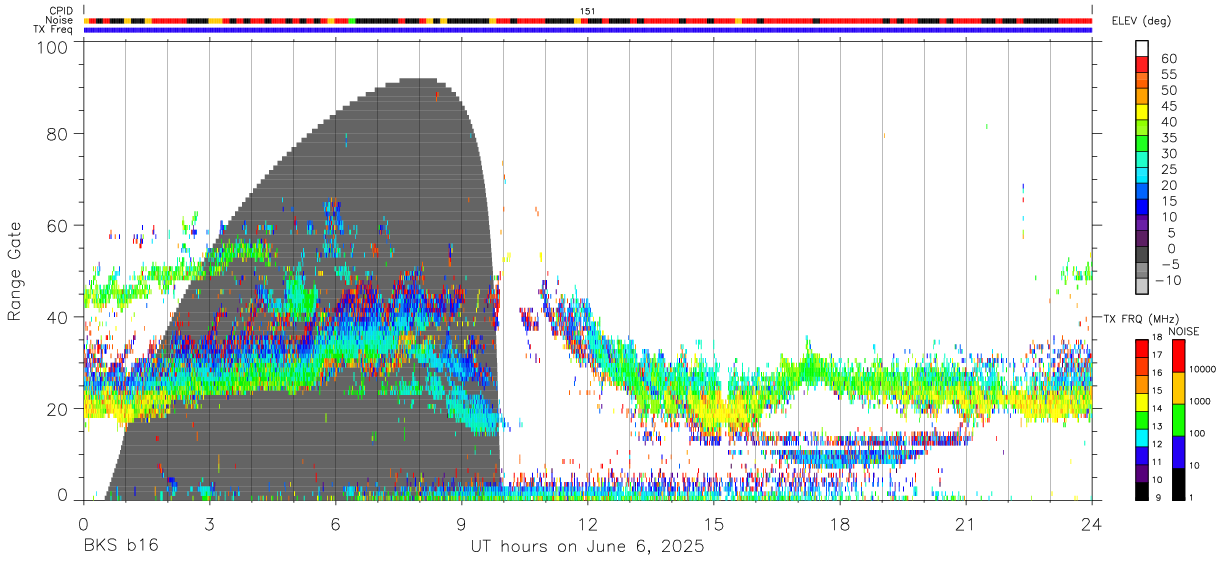Viewport: 1228px width, 567px height.
Task: Click the 11 label on TX FRQ scale
Action: [1157, 462]
